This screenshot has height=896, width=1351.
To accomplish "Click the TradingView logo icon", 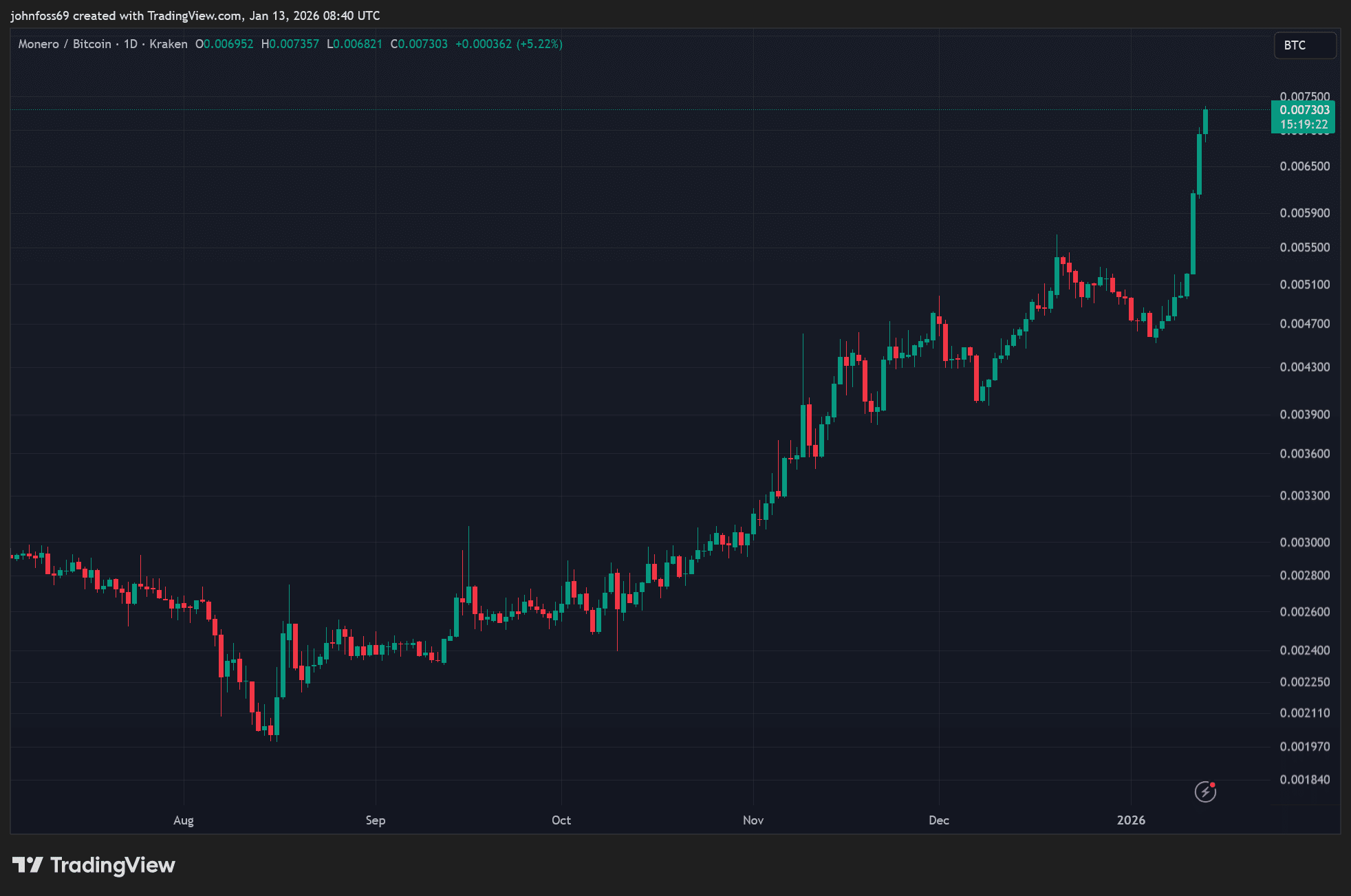I will click(x=28, y=864).
